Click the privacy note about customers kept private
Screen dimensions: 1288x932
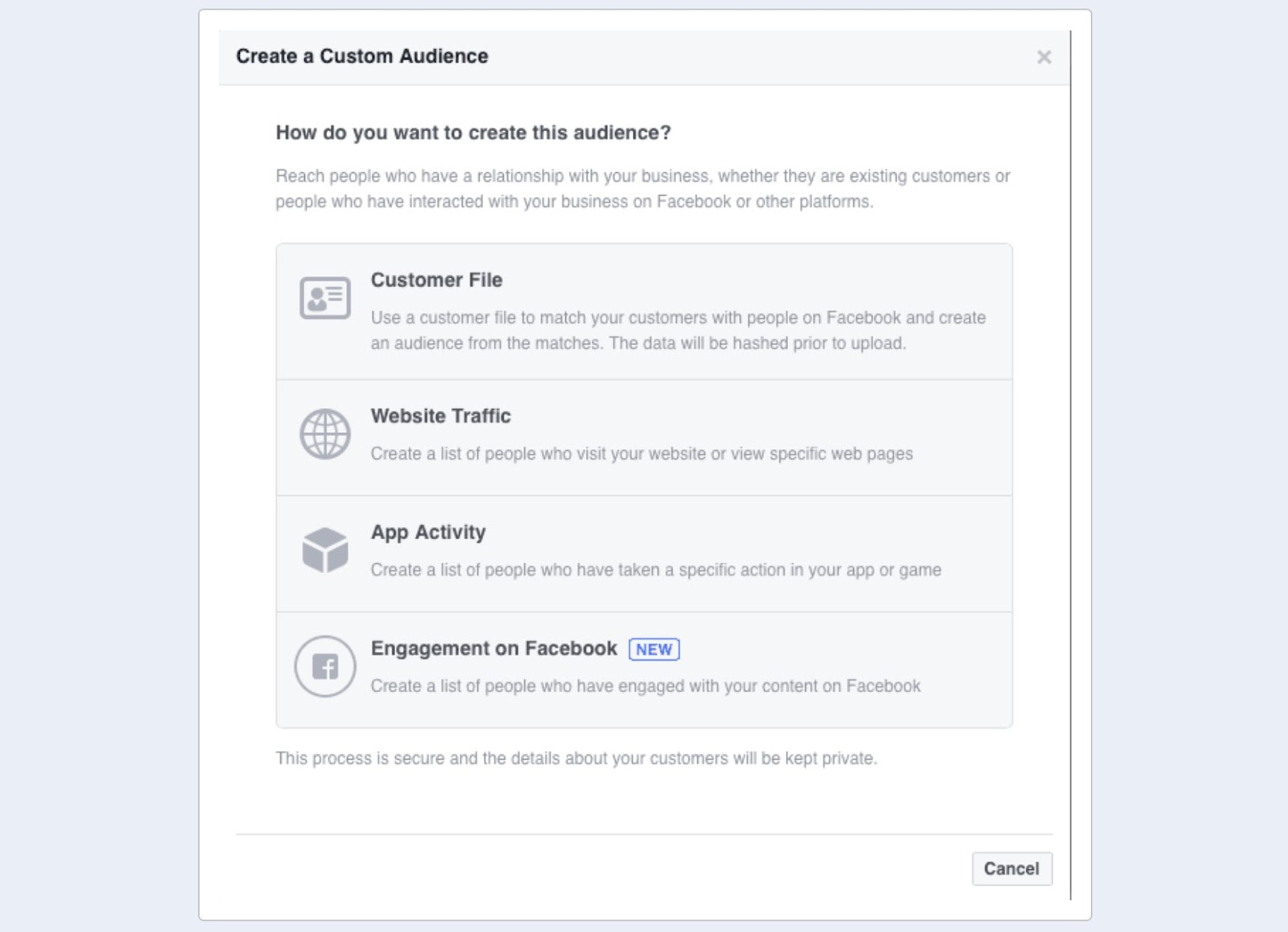click(x=576, y=758)
